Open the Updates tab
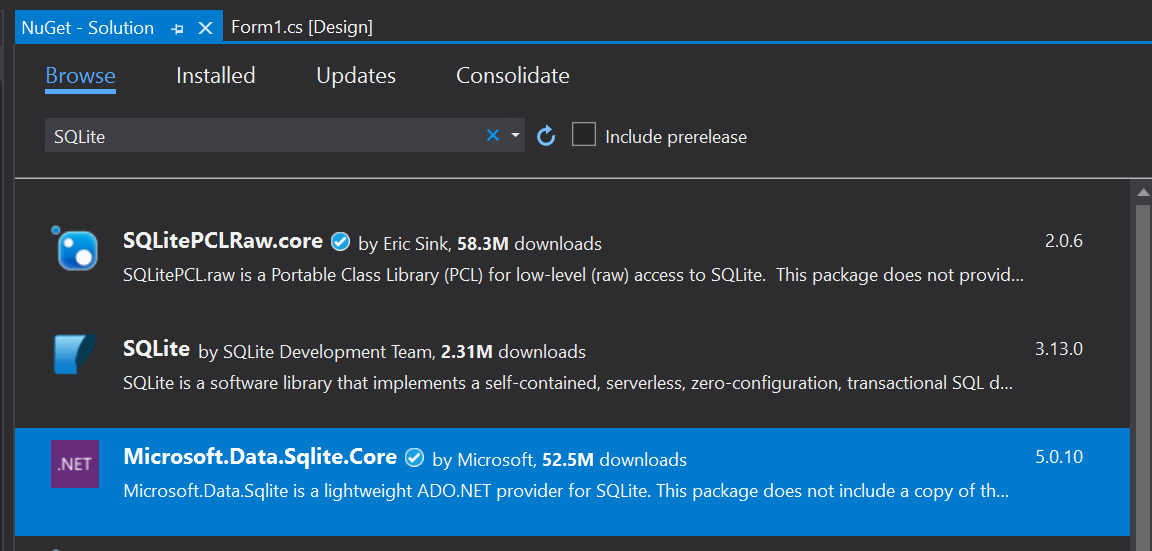The width and height of the screenshot is (1152, 551). [356, 76]
